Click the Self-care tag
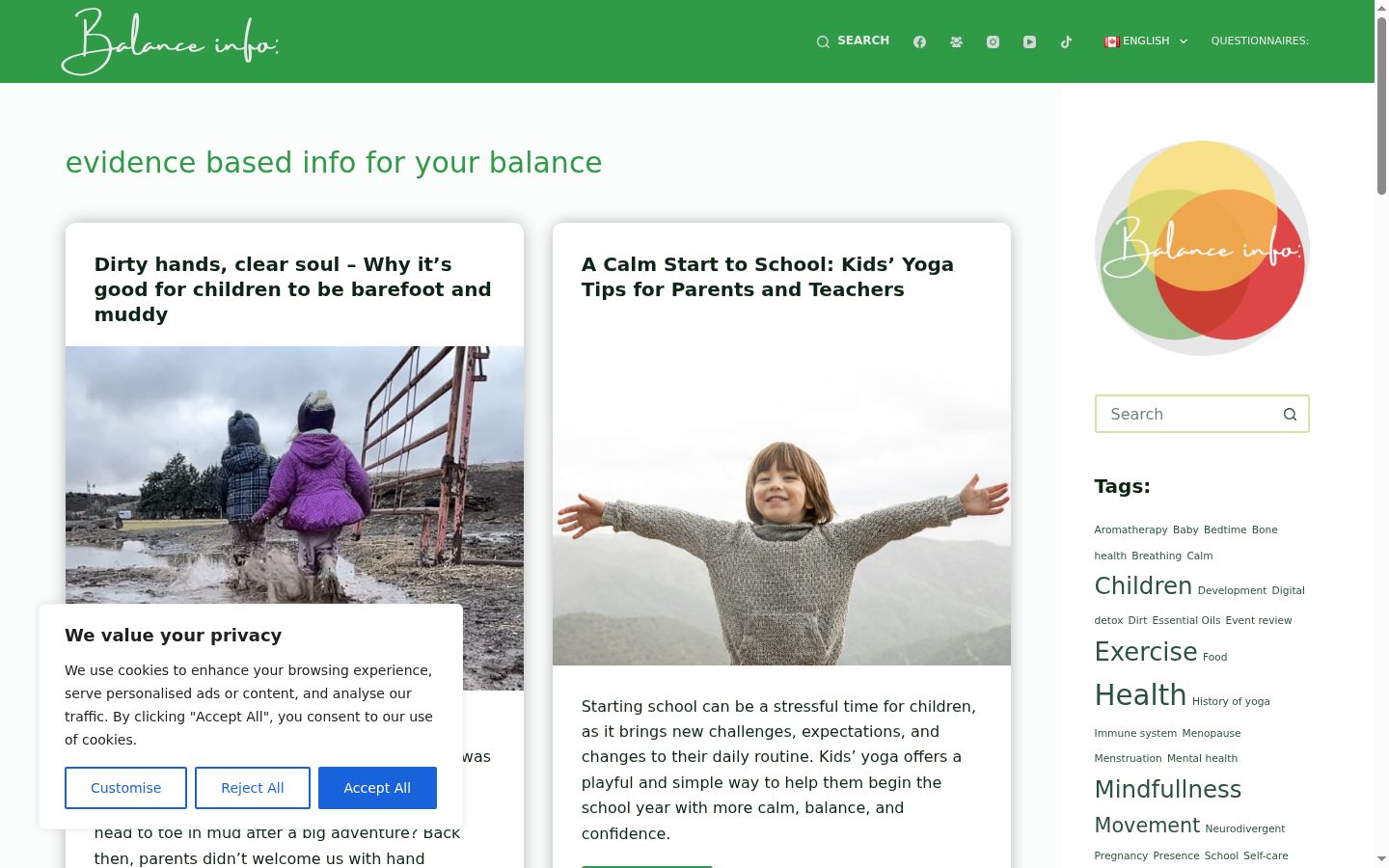The width and height of the screenshot is (1389, 868). click(1266, 855)
